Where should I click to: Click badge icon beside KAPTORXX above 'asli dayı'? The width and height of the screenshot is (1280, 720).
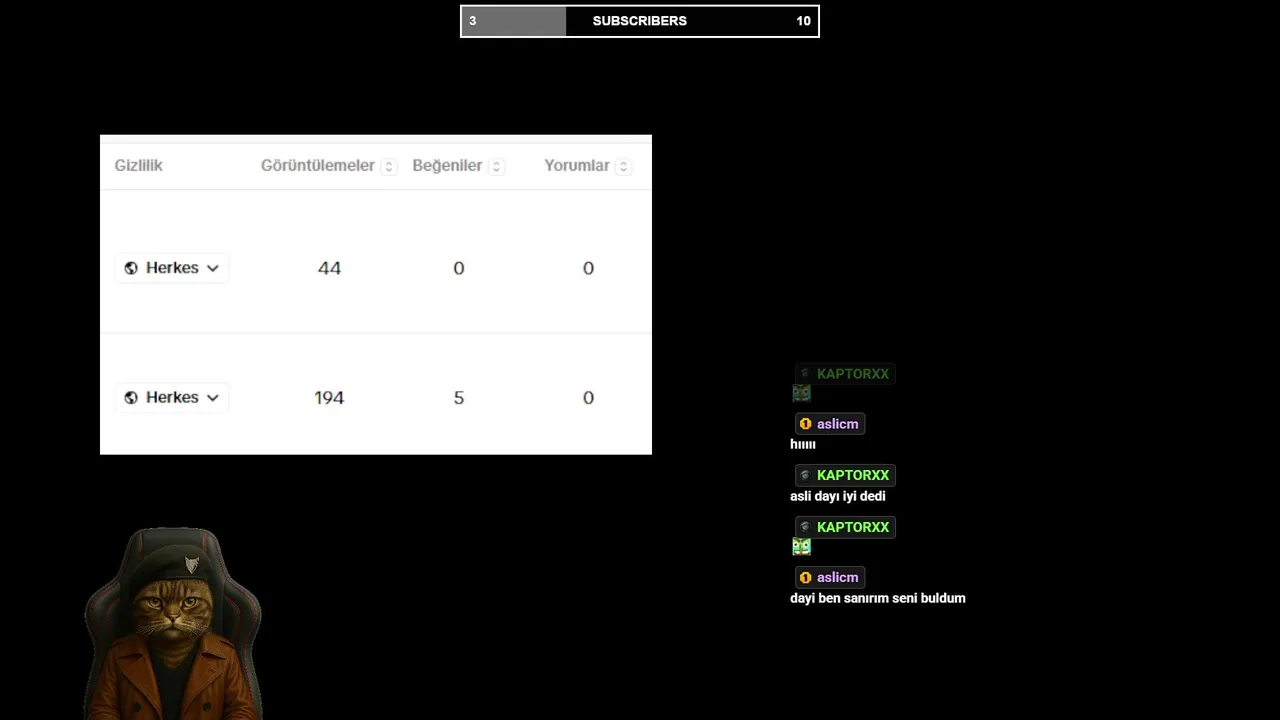(x=805, y=475)
